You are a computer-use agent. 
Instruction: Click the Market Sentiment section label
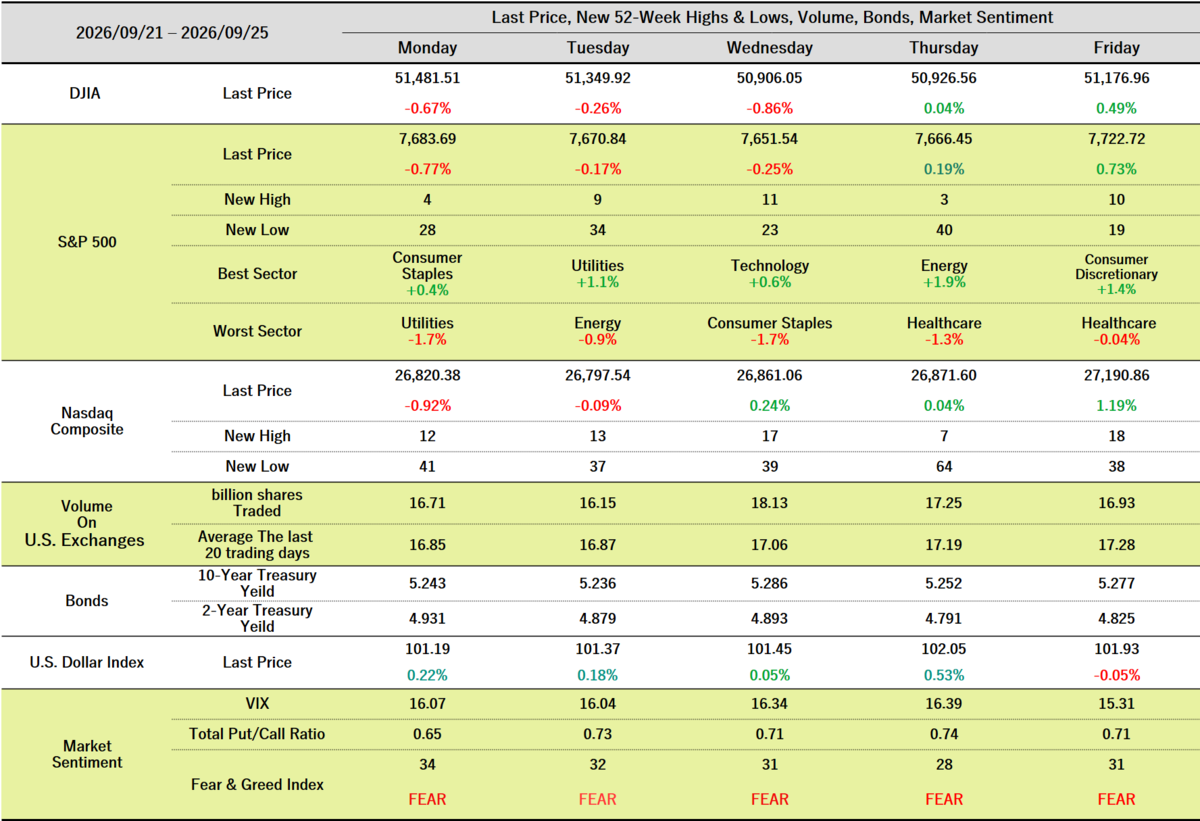coord(86,754)
